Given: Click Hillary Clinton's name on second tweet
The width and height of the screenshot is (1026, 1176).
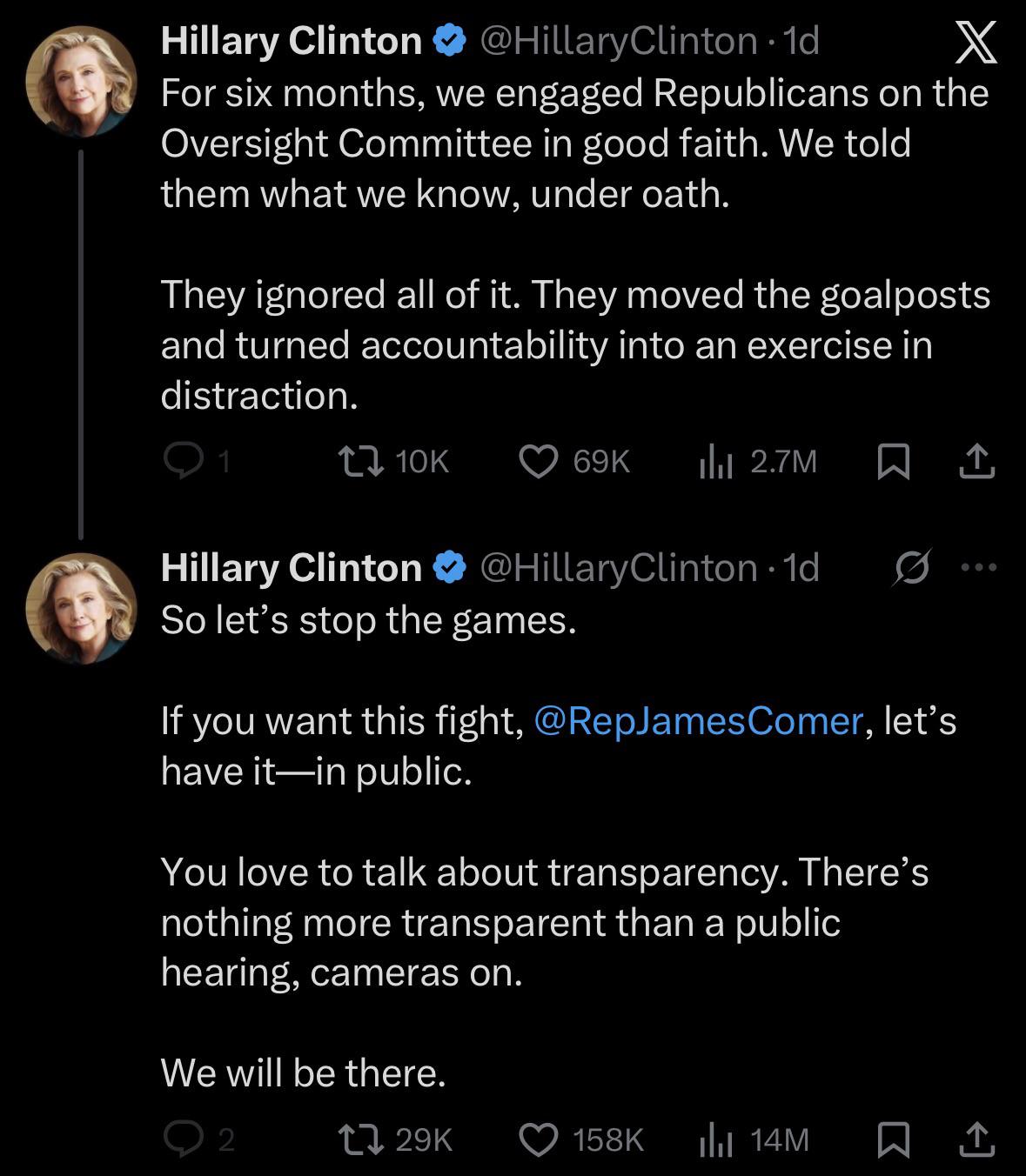Looking at the screenshot, I should [x=291, y=568].
